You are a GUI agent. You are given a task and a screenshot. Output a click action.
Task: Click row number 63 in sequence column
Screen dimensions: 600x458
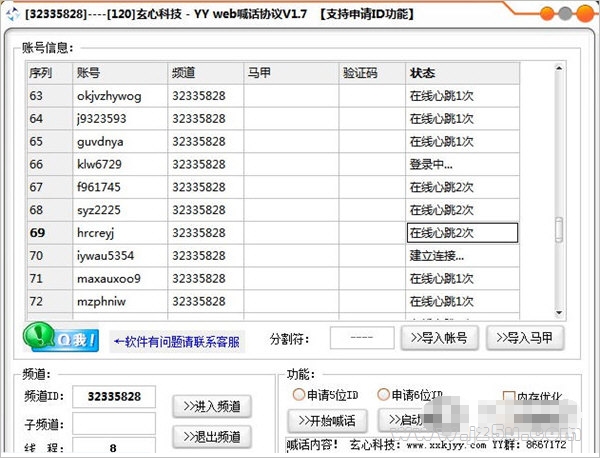[50, 96]
